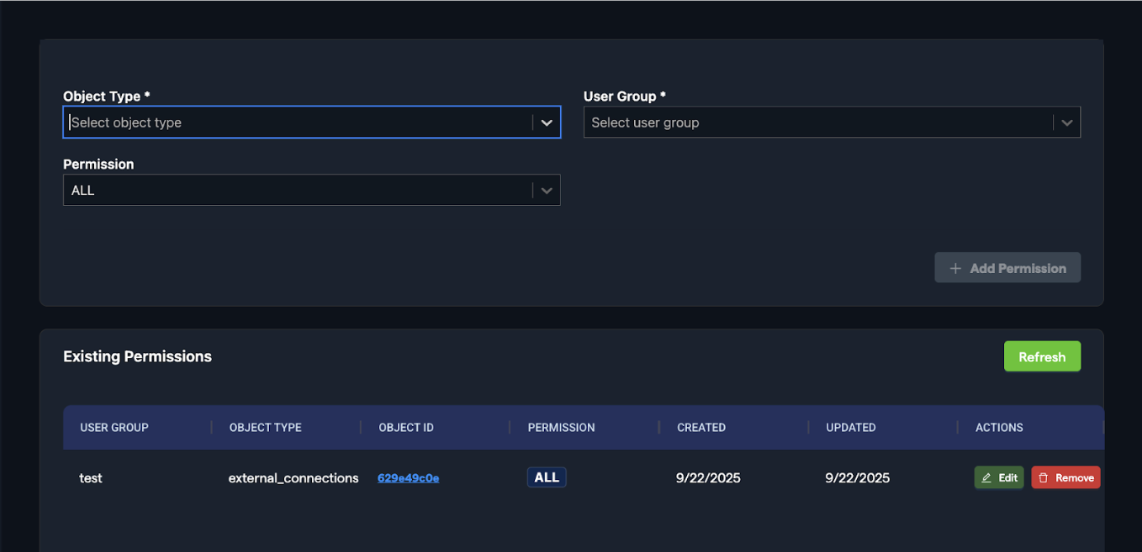Sort by the USER GROUP column header
Viewport: 1142px width, 552px height.
click(x=114, y=427)
